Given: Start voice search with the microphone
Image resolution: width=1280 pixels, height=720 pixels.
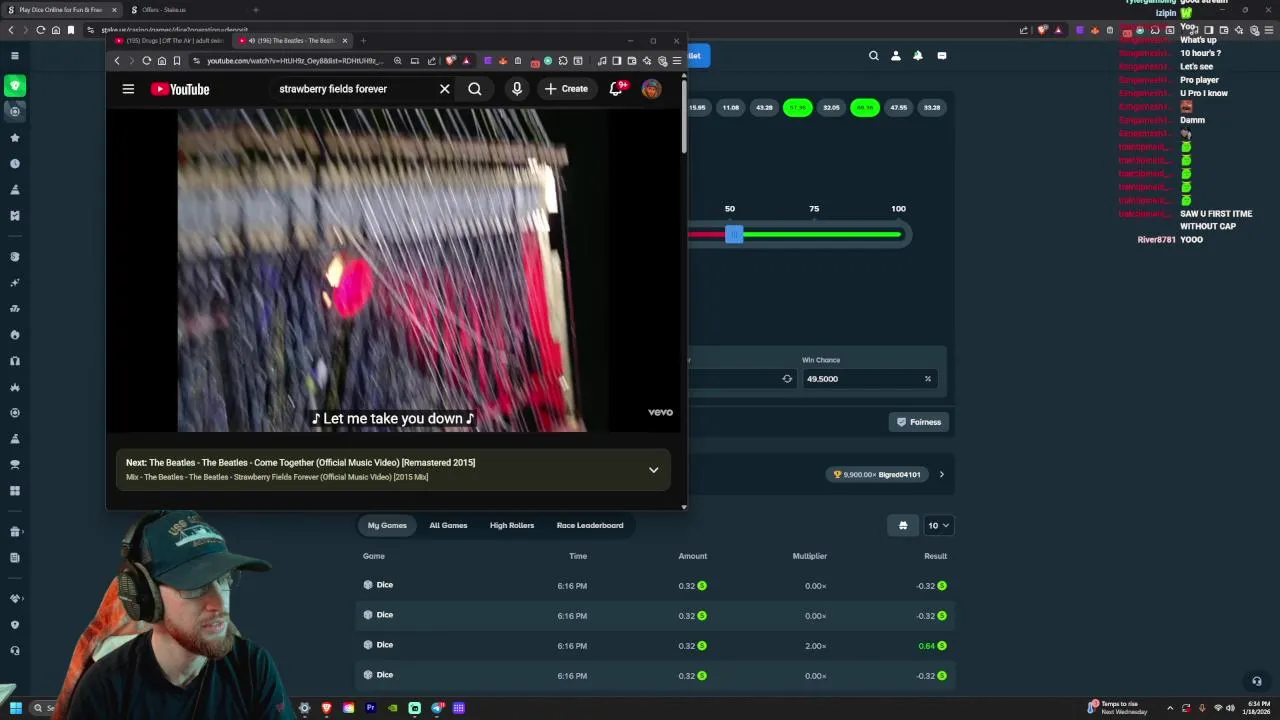Looking at the screenshot, I should (517, 89).
